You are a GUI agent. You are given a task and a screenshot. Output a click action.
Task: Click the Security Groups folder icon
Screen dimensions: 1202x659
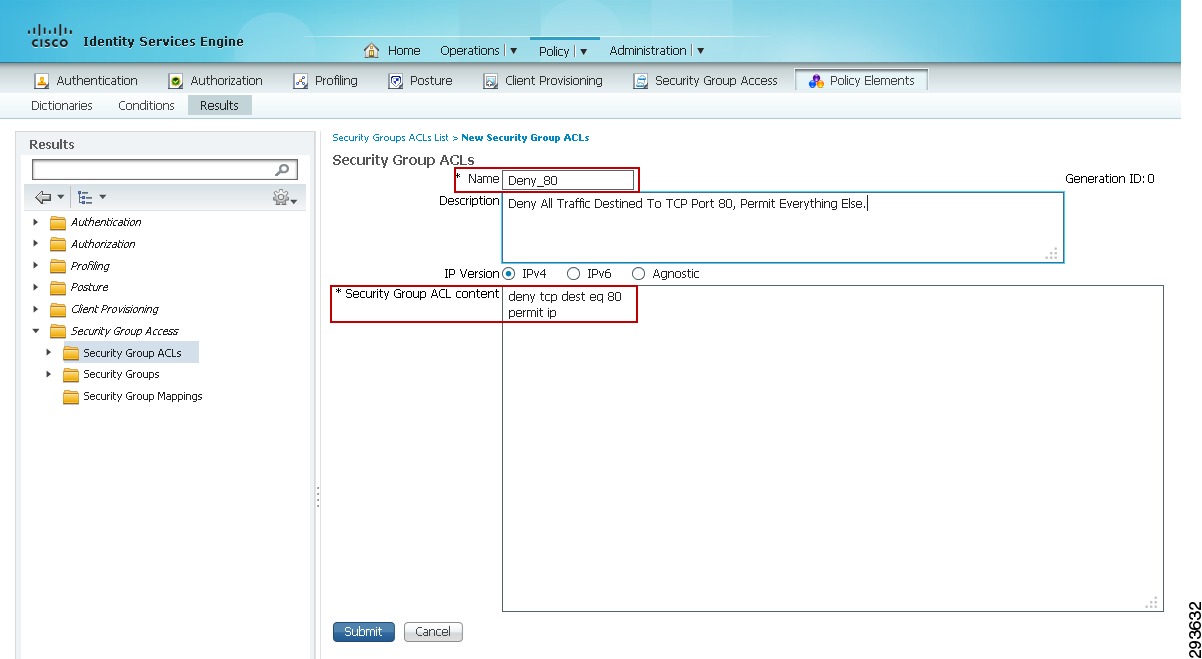[71, 375]
